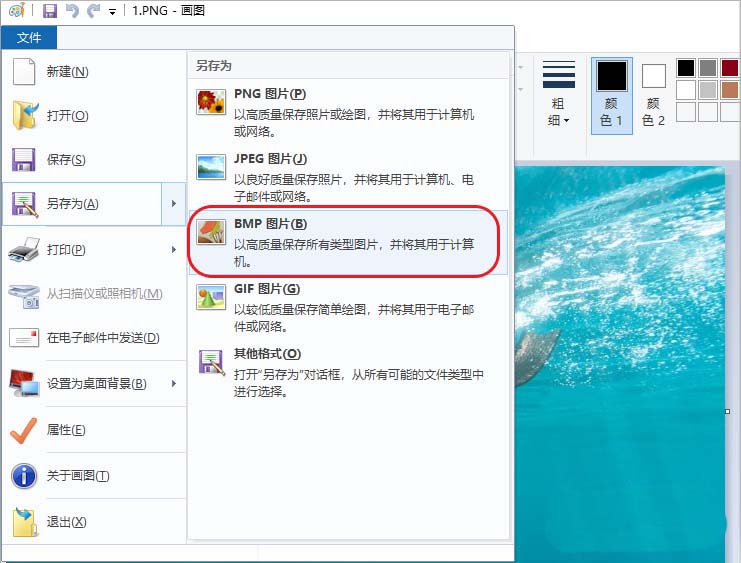Viewport: 741px width, 563px height.
Task: Pick the black swatch in color palette
Action: pos(685,68)
